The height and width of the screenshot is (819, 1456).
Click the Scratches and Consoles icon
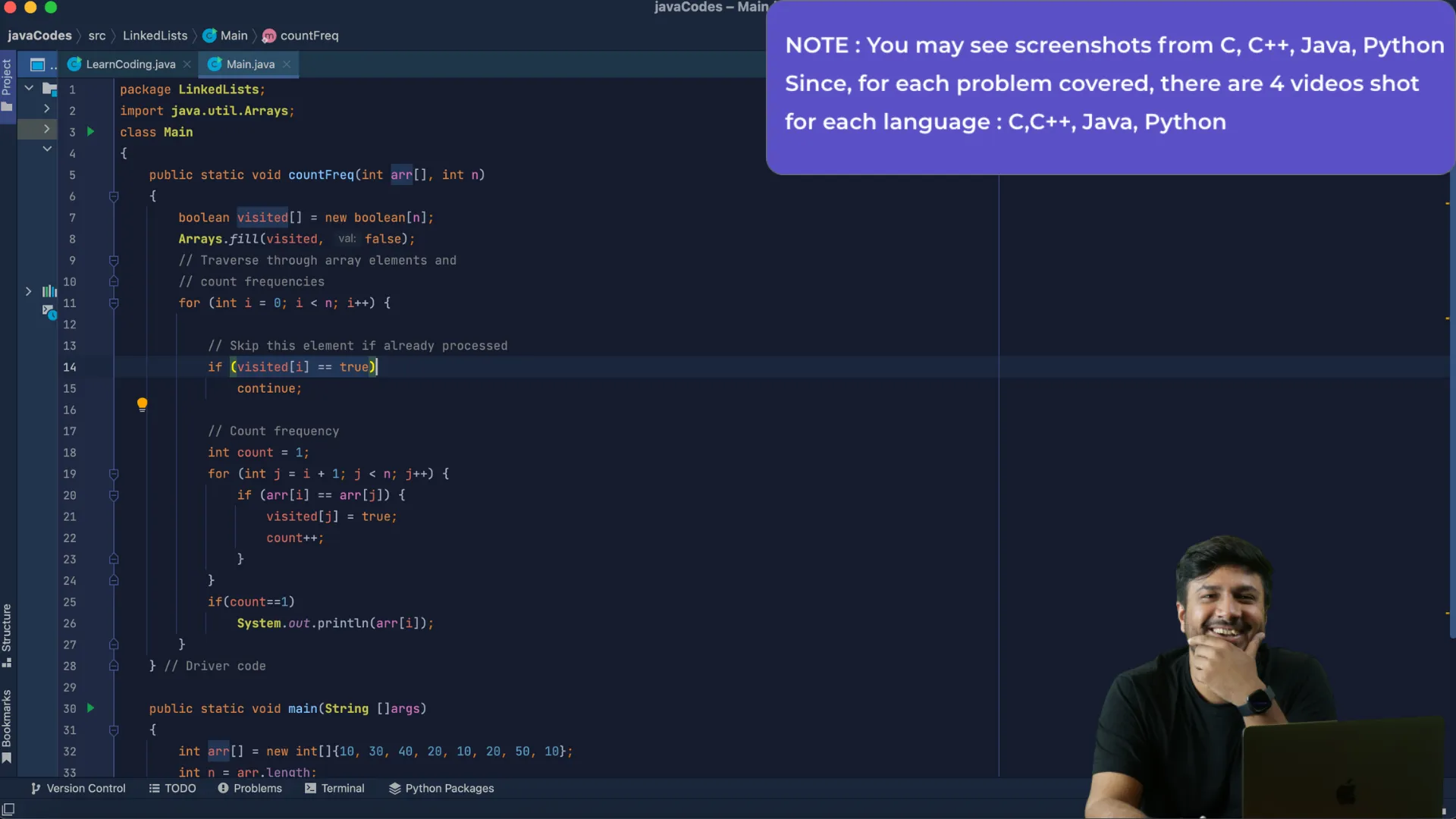click(49, 311)
